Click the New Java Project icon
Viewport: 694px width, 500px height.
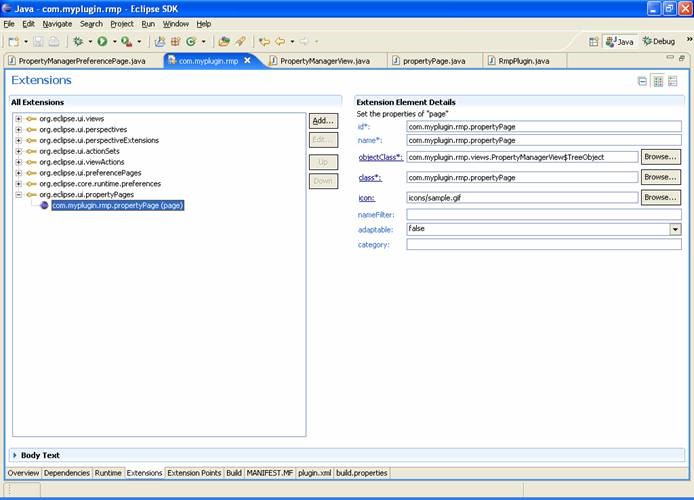(x=160, y=42)
